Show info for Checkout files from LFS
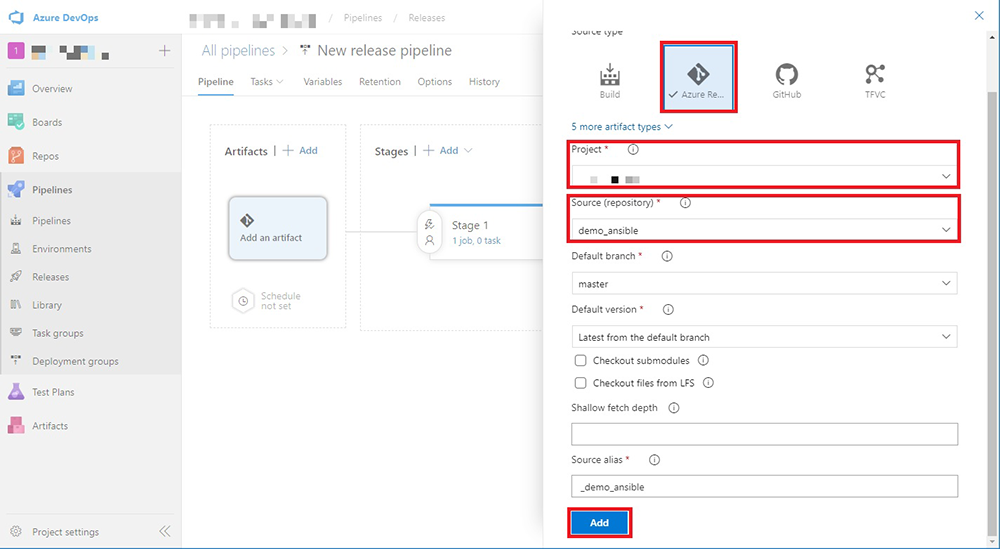Viewport: 1000px width, 549px height. click(x=708, y=383)
